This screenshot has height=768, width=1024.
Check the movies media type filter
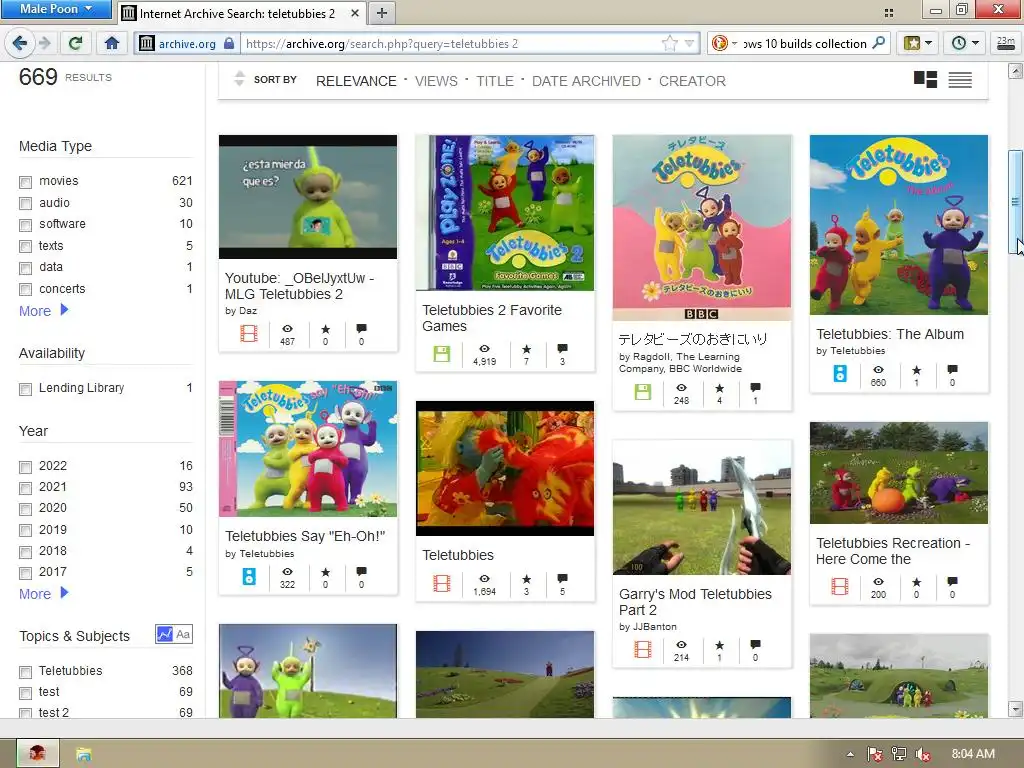25,182
